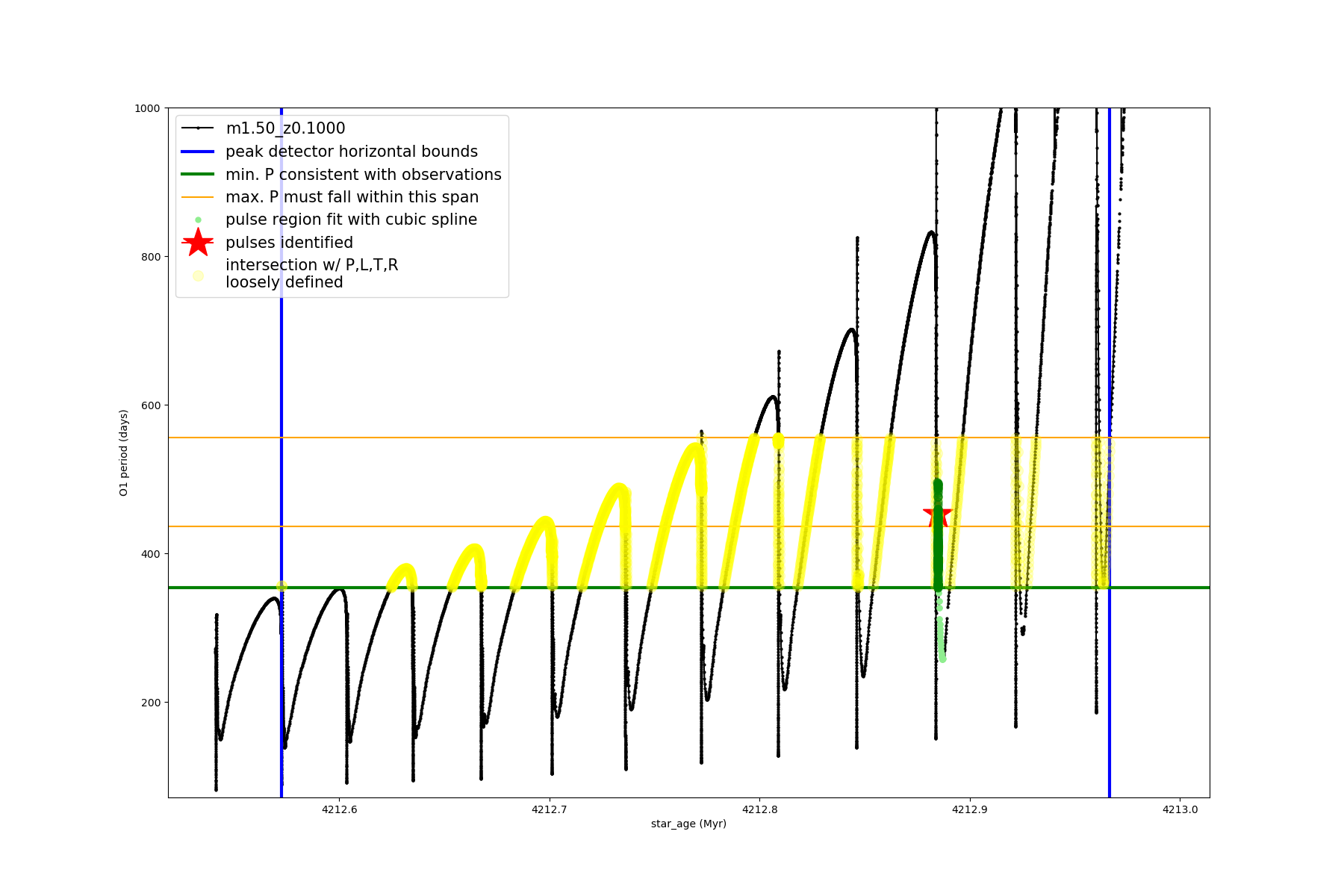
Task: Select the 'peak detector horizontal bounds' legend label
Action: [352, 152]
